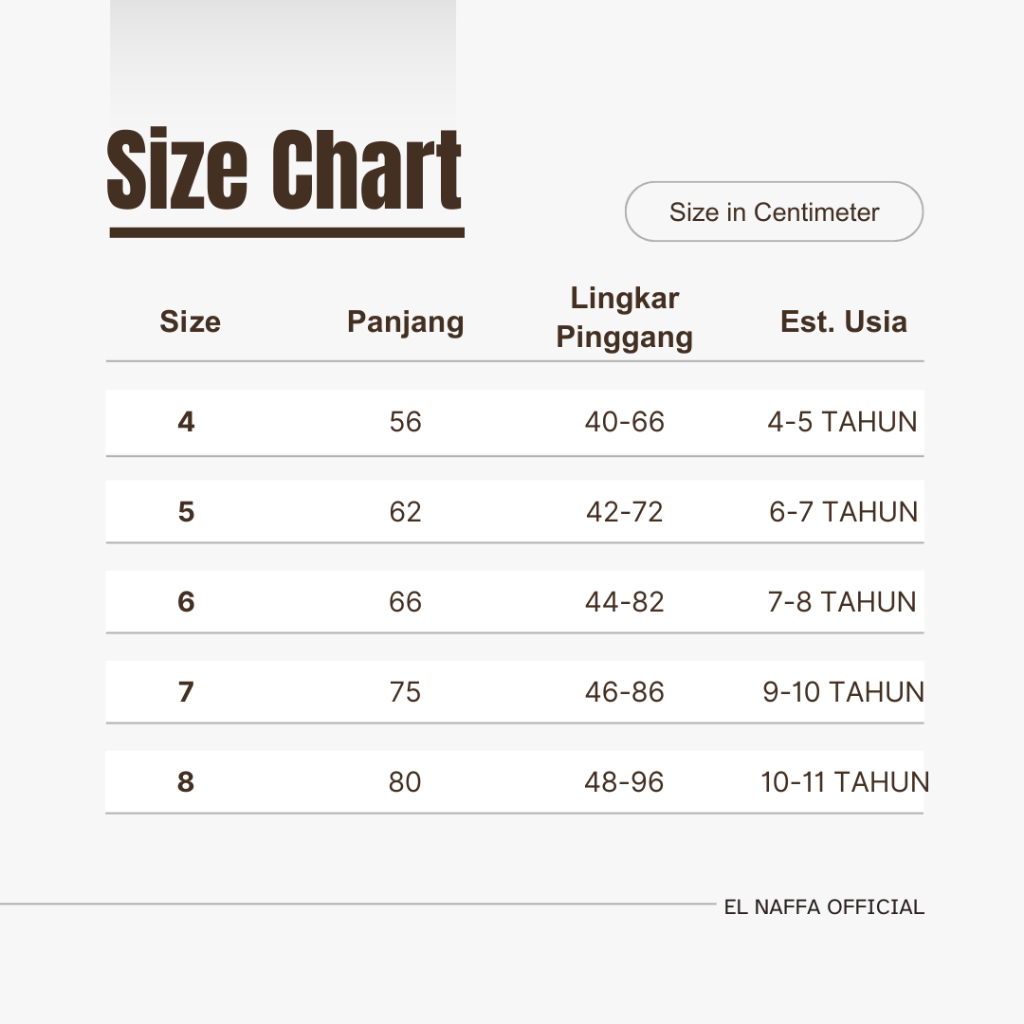Click the 4-5 TAHUN age cell
1024x1024 pixels.
tap(842, 422)
